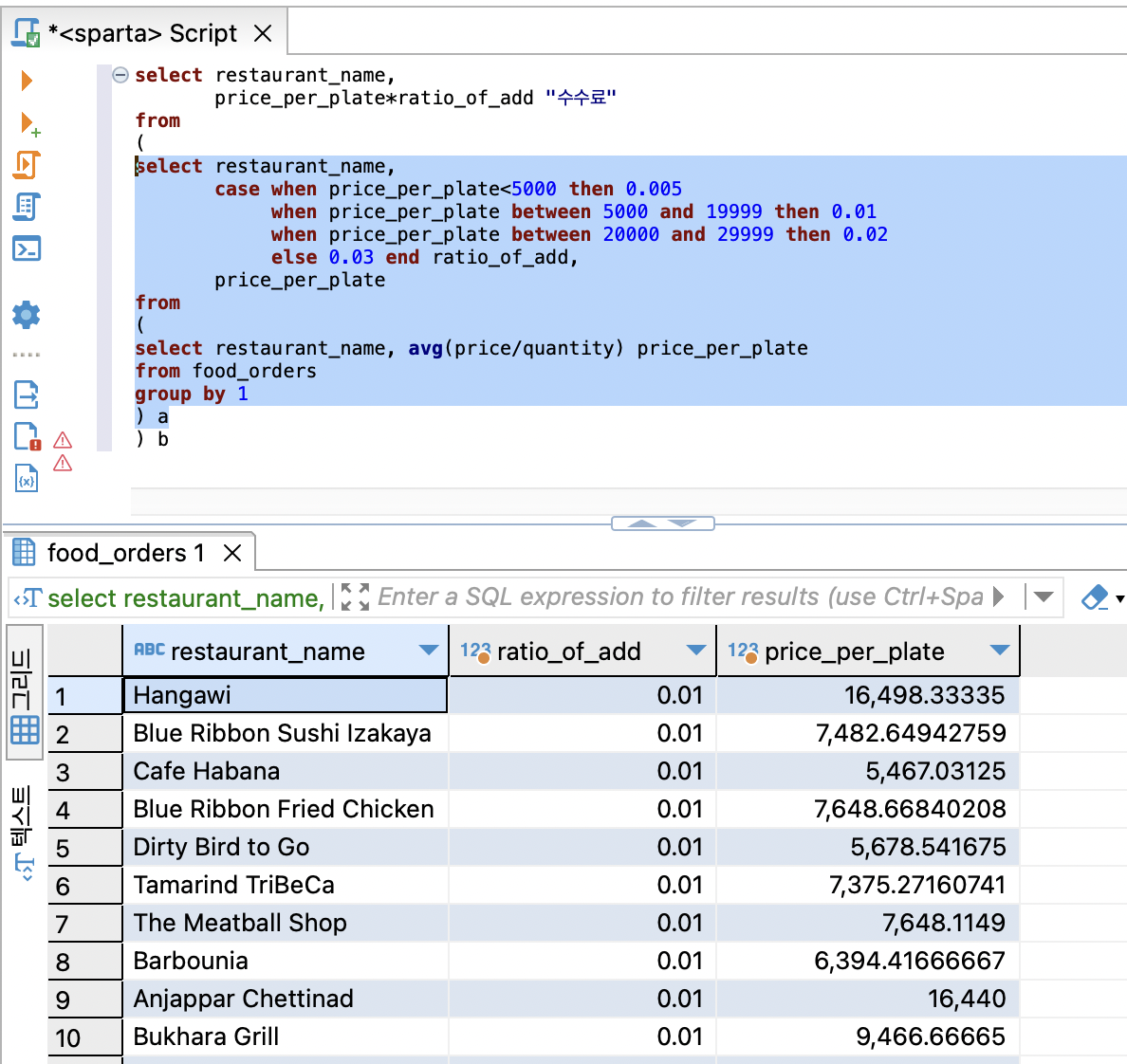Image resolution: width=1127 pixels, height=1064 pixels.
Task: Click the ratio 0.01 cell in Hangawi row
Action: pos(582,695)
